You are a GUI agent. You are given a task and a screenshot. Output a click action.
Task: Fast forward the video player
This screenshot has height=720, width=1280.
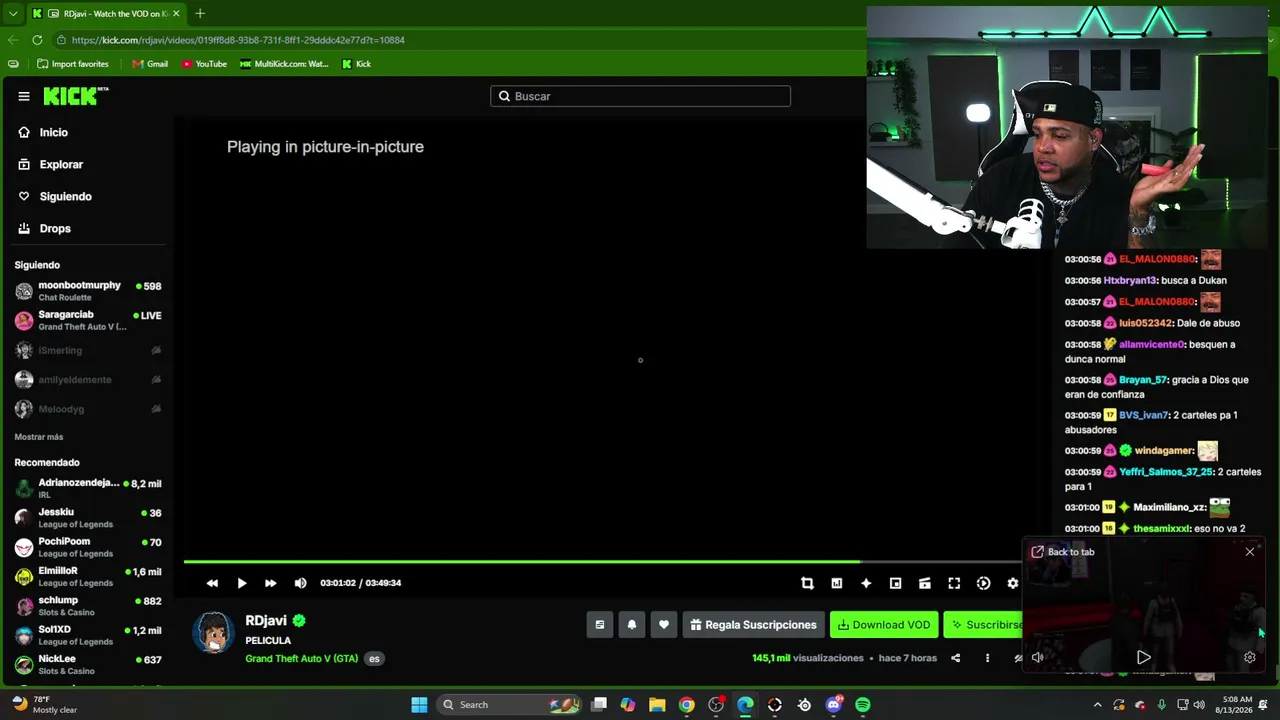tap(271, 583)
